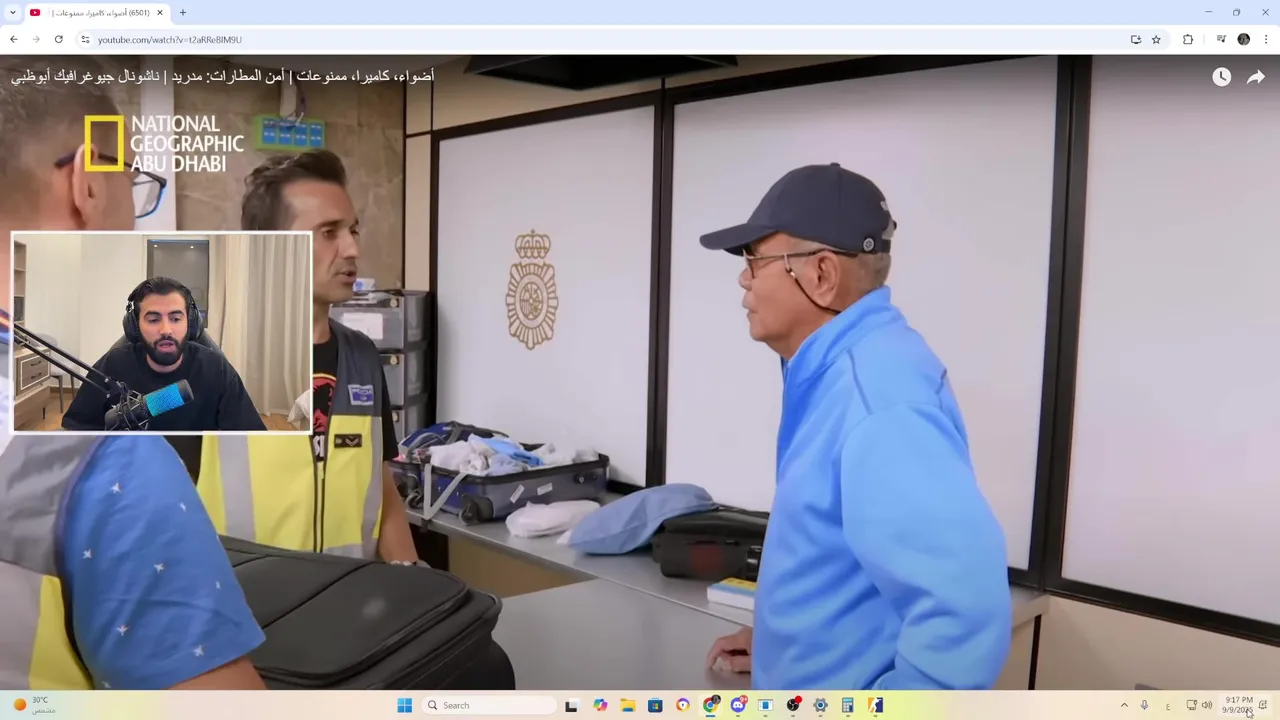
Task: Open media control icon in toolbar
Action: tap(1221, 39)
